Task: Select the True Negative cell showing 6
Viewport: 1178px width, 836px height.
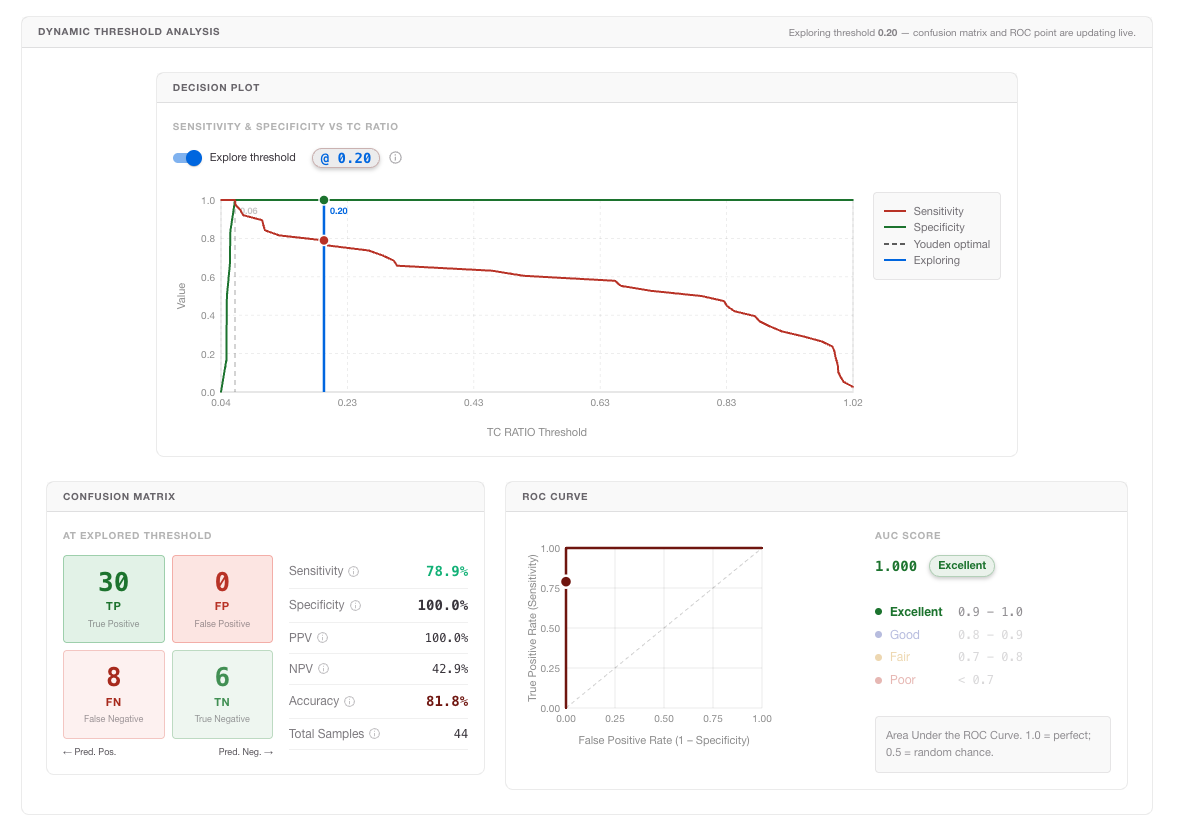Action: (x=222, y=694)
